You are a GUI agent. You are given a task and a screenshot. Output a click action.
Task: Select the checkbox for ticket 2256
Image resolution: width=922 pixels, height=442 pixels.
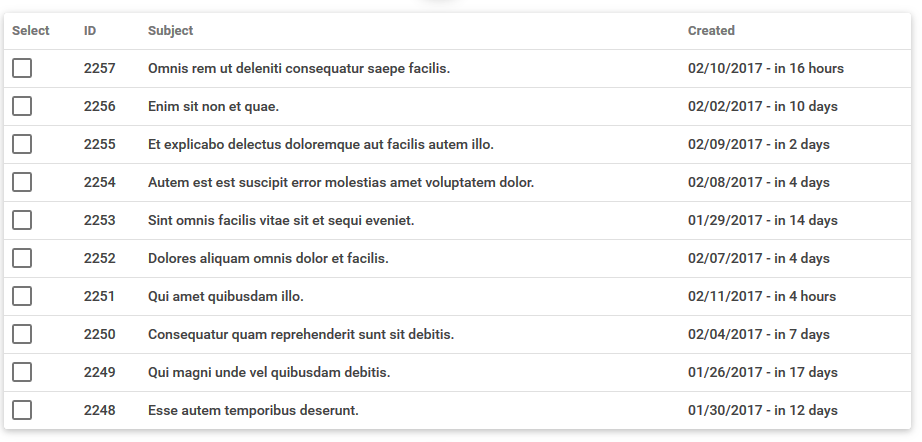[22, 106]
